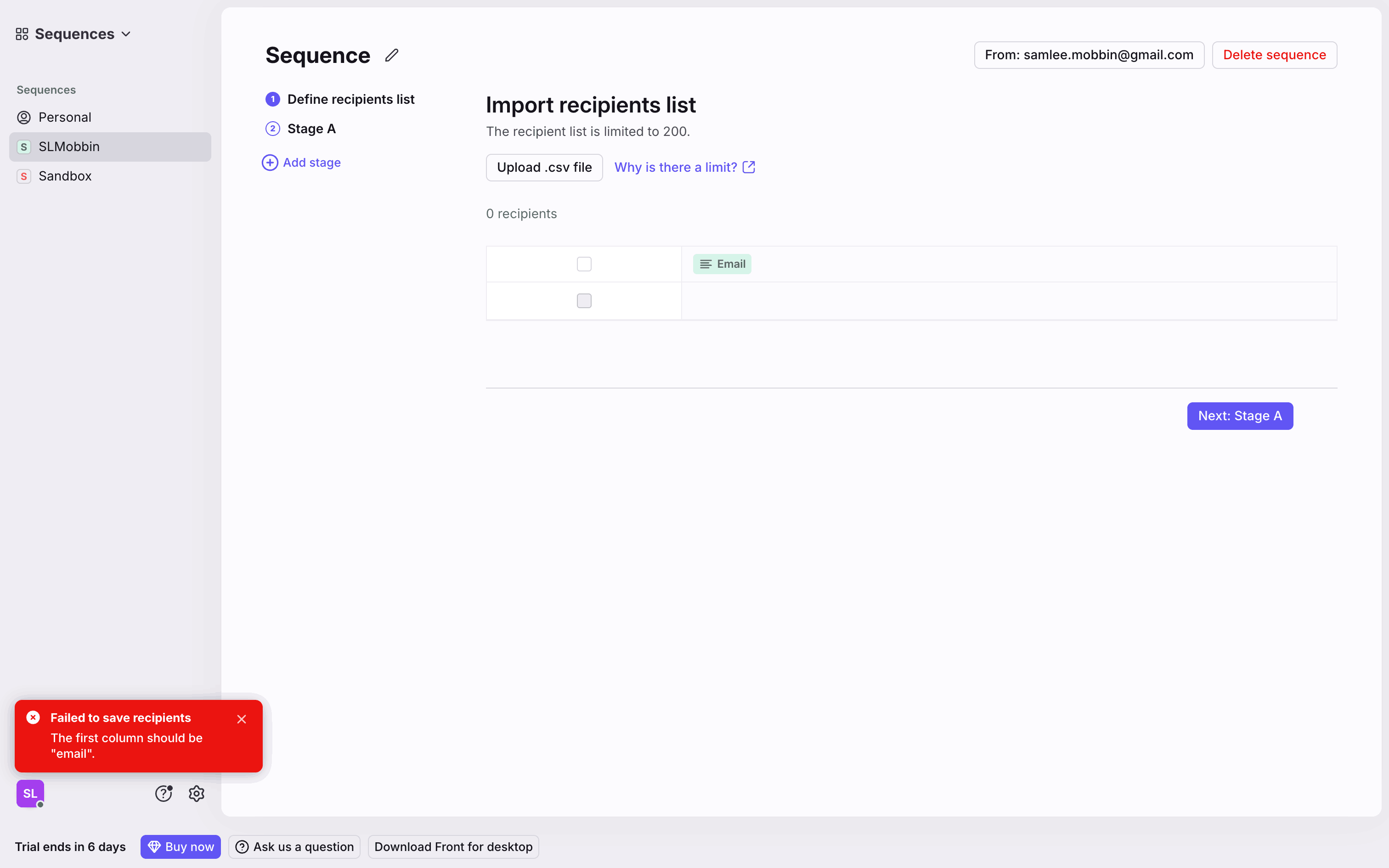Click the SL user avatar
The height and width of the screenshot is (868, 1389).
click(30, 794)
